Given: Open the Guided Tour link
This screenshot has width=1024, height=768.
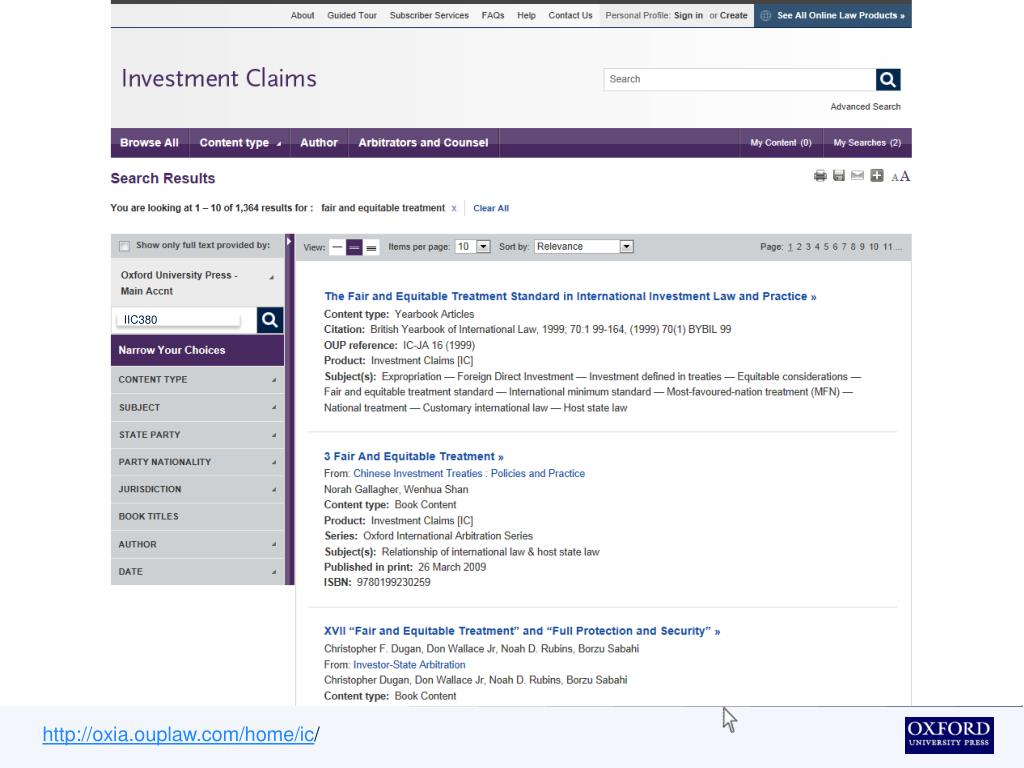Looking at the screenshot, I should pos(352,15).
